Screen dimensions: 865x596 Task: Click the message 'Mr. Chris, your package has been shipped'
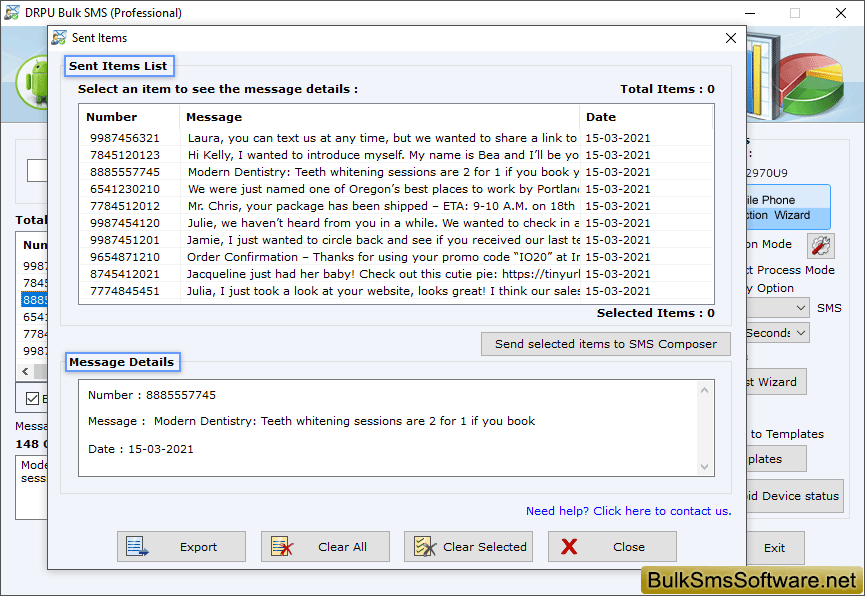click(x=381, y=206)
